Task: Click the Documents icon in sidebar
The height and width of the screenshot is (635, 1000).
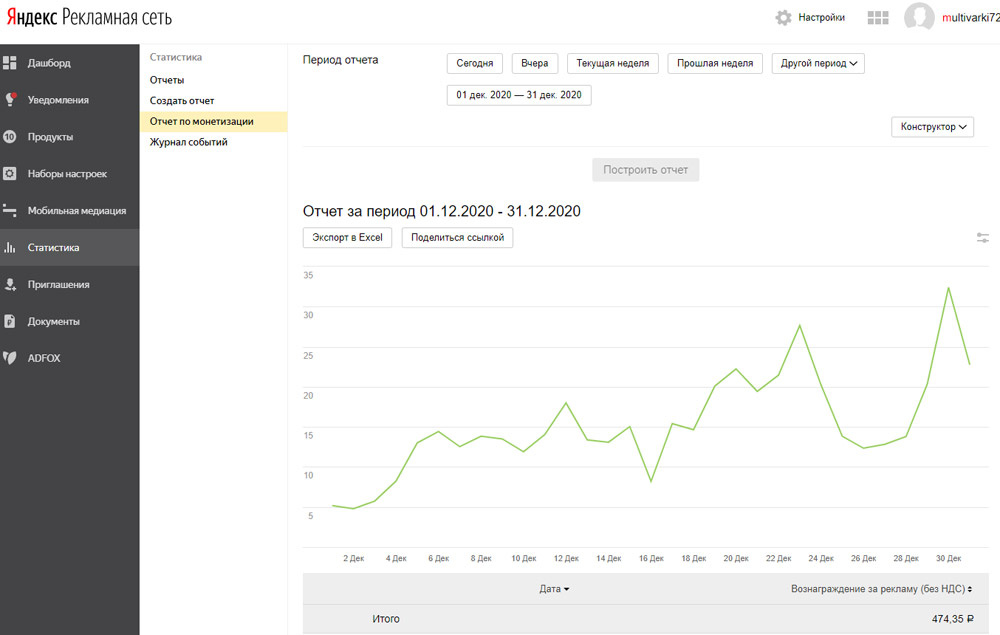Action: [x=10, y=322]
